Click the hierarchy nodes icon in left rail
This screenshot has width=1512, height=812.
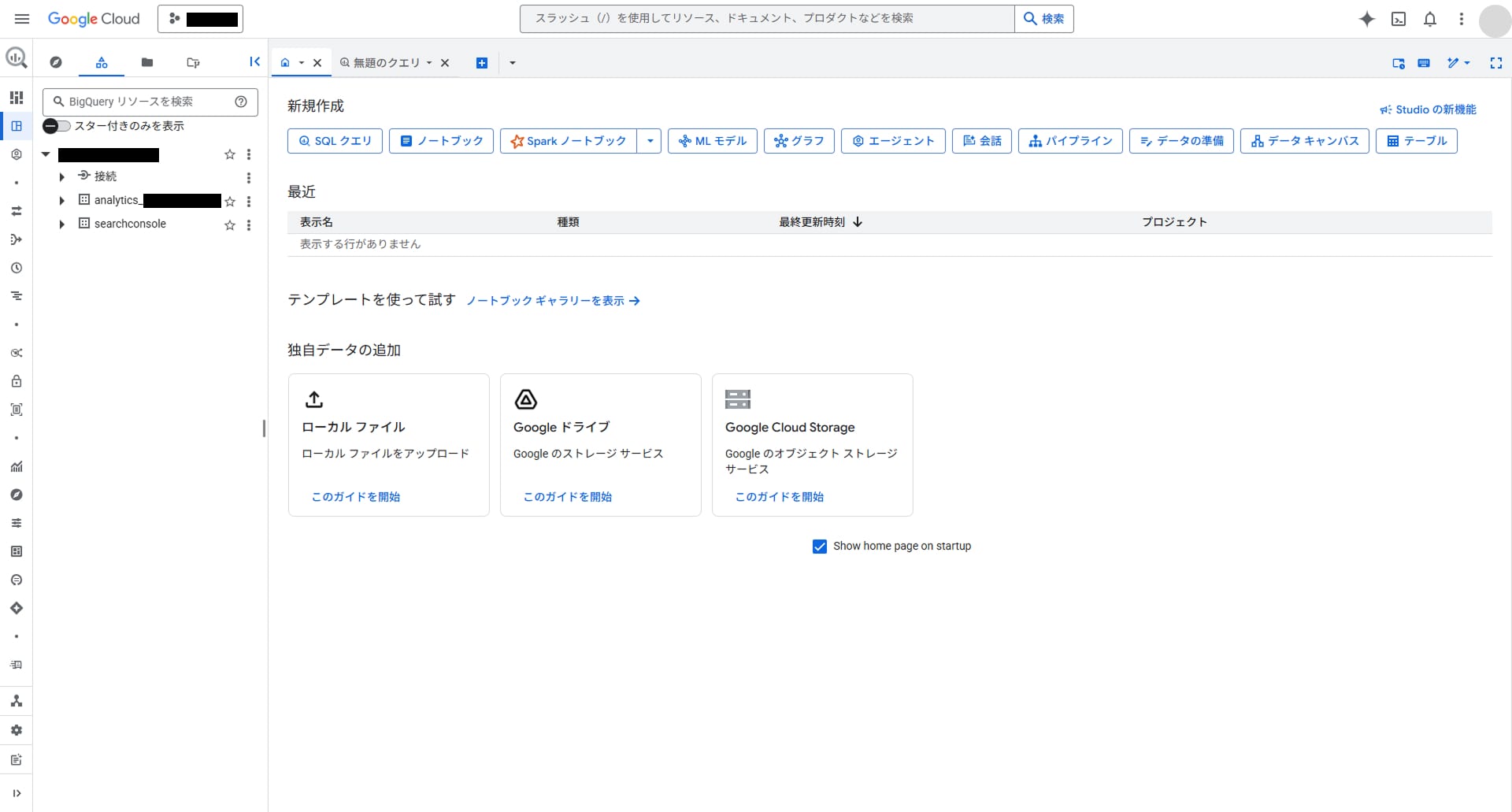tap(17, 701)
